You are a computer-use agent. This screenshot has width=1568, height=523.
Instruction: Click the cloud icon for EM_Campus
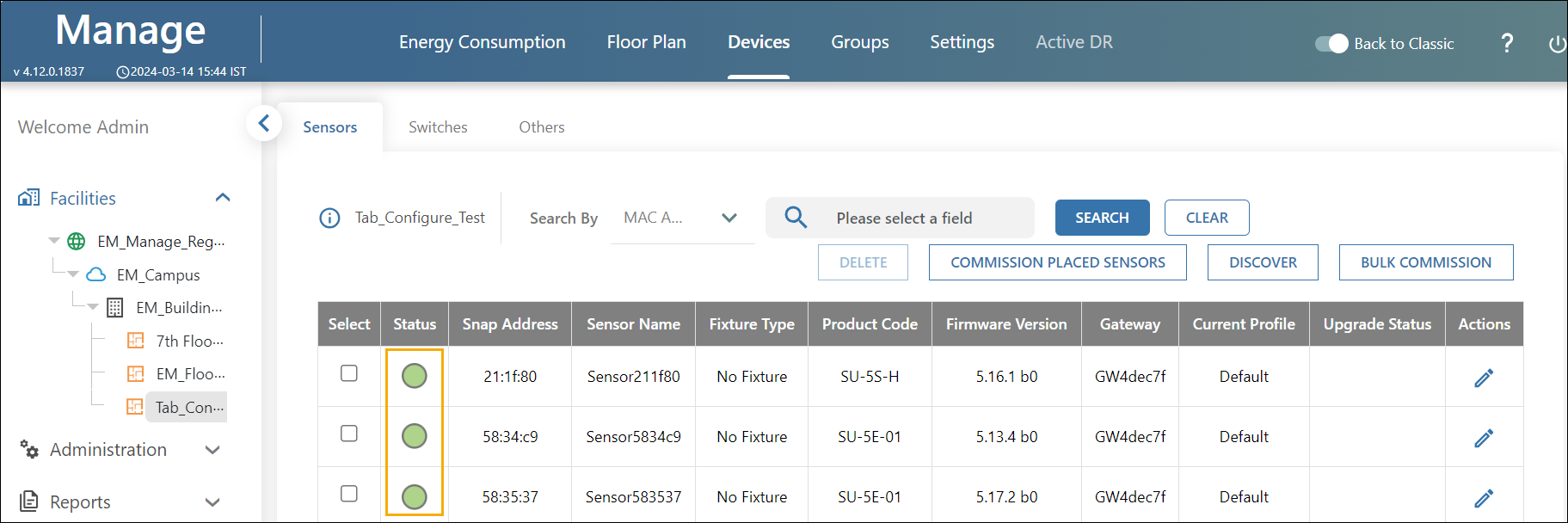[96, 274]
